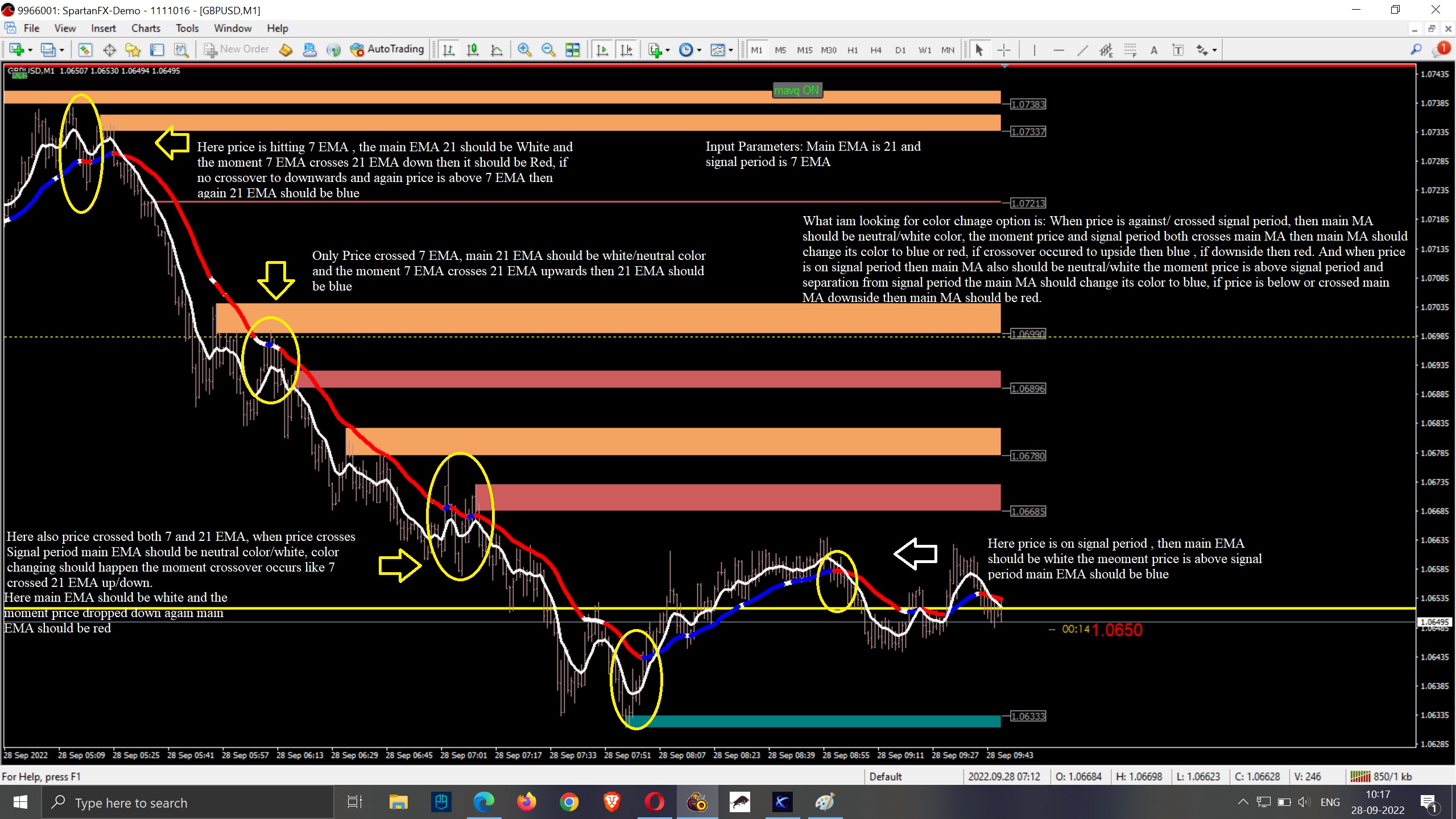Switch chart to candlestick display
Viewport: 1456px width, 819px height.
(472, 50)
